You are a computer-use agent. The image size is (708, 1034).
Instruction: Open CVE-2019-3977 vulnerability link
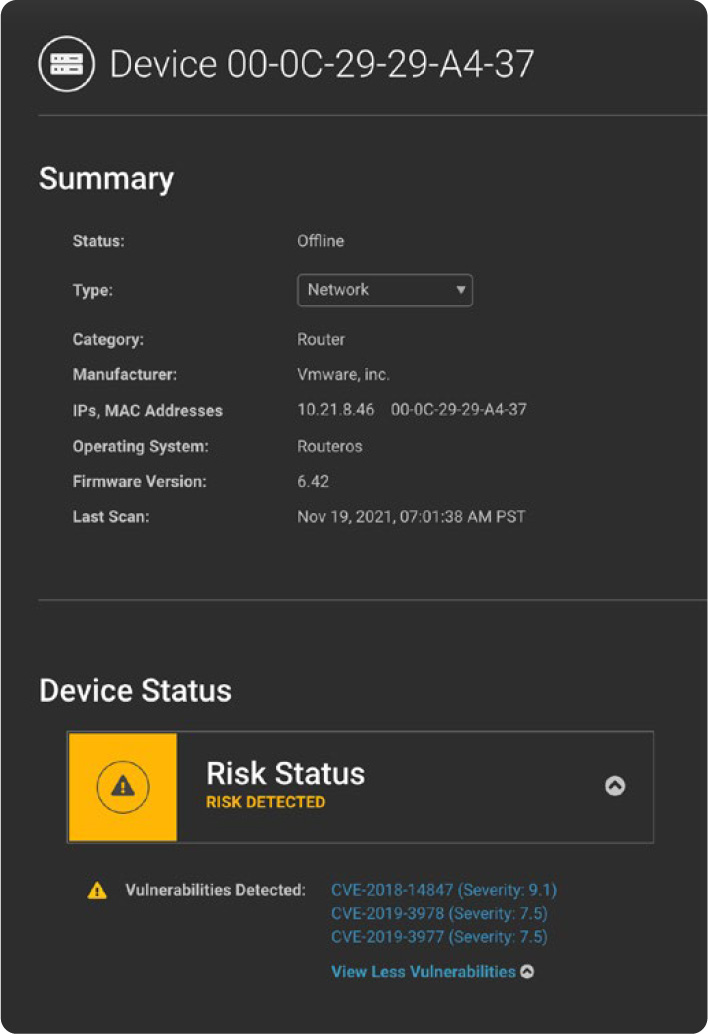[x=439, y=937]
